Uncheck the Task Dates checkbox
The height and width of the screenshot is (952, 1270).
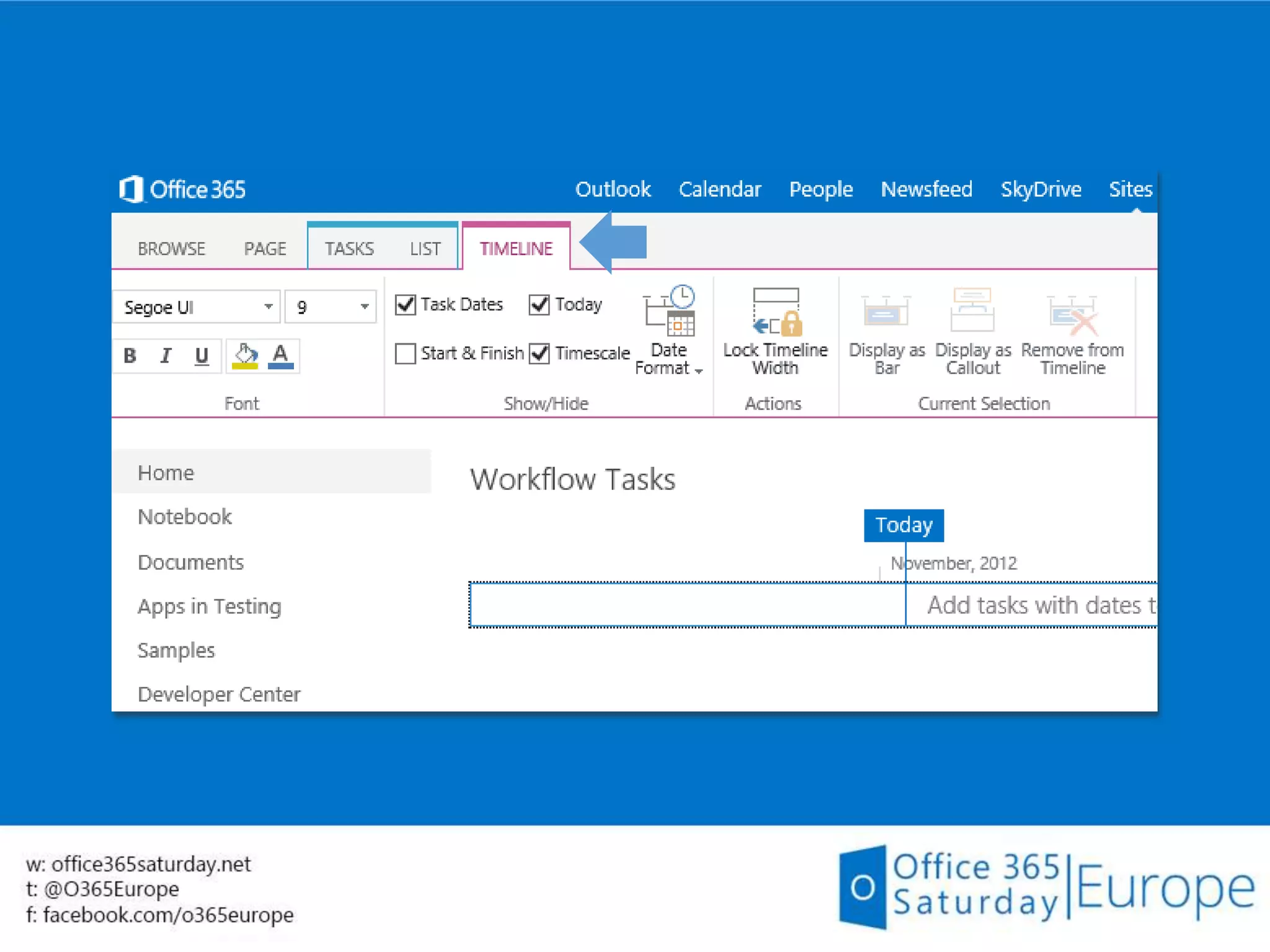[x=406, y=305]
